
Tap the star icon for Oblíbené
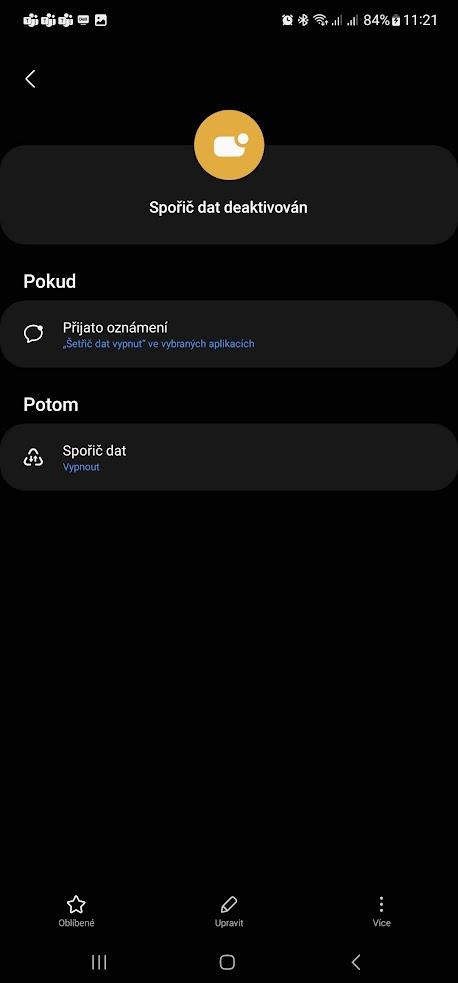tap(76, 904)
